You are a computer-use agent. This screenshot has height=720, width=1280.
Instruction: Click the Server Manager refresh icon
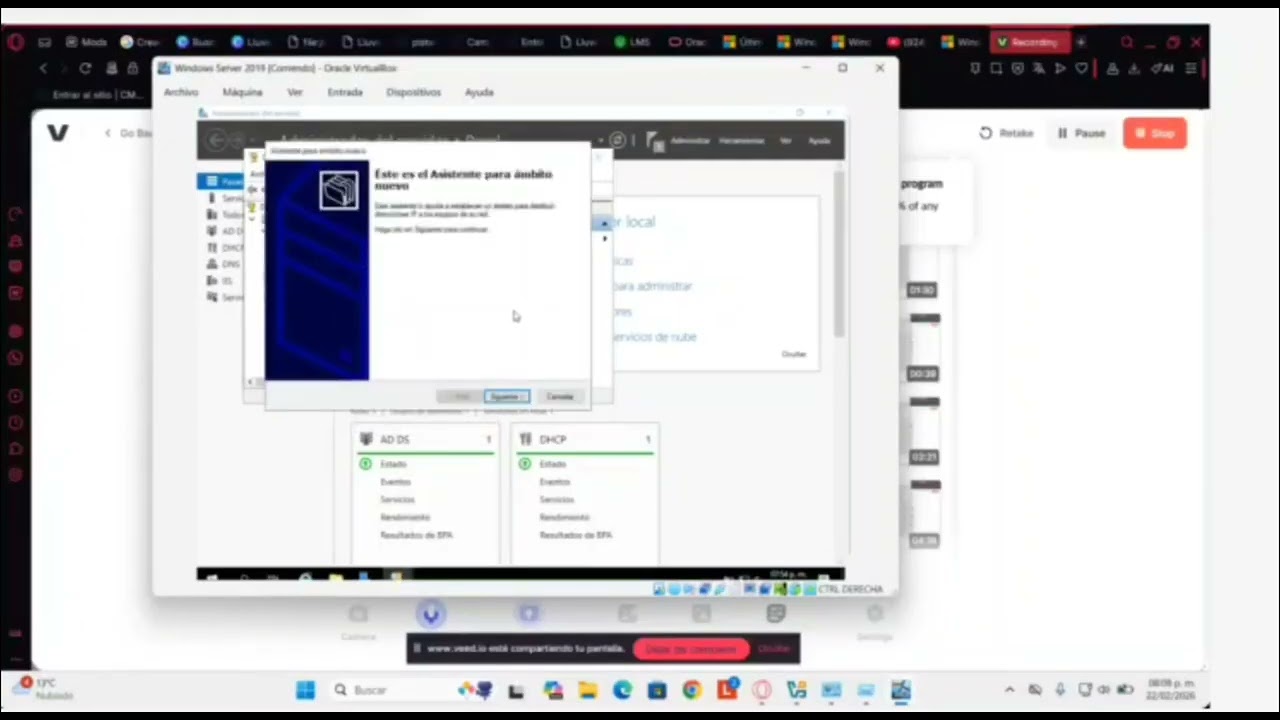point(618,141)
